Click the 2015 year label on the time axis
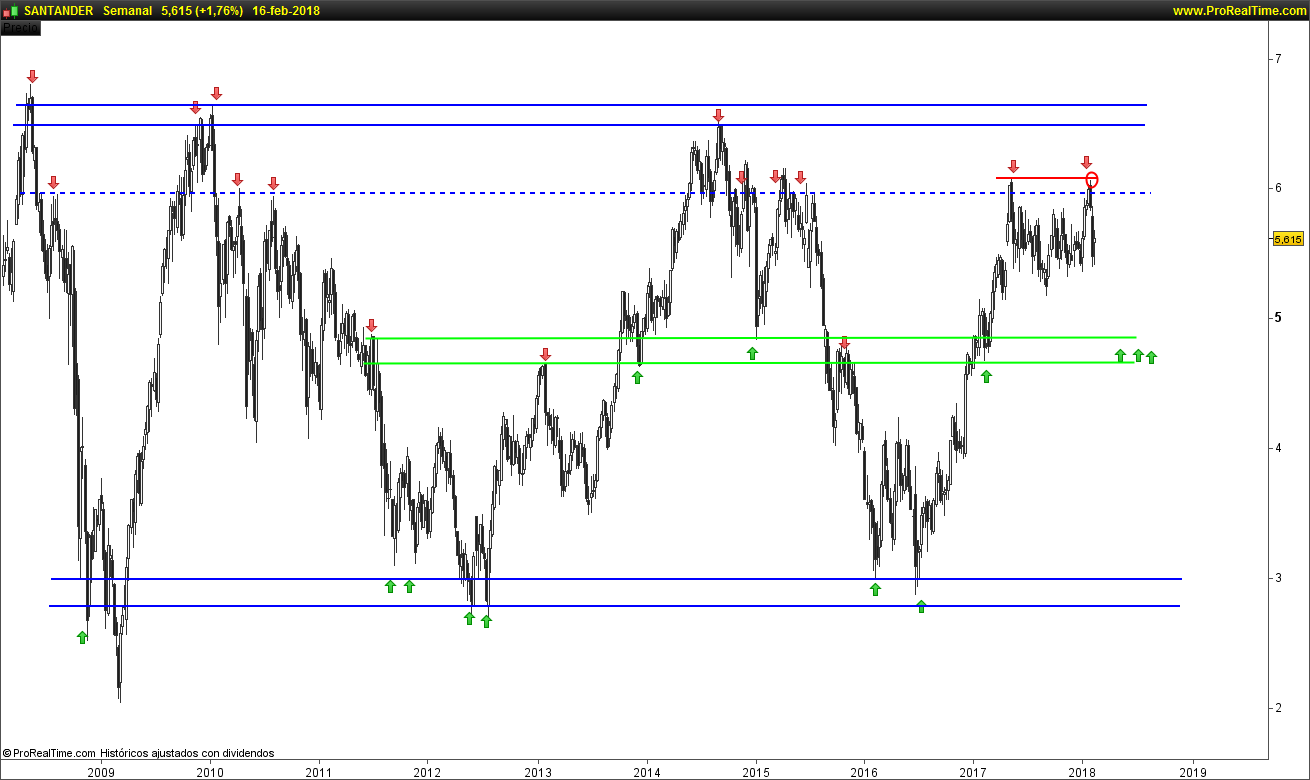This screenshot has height=780, width=1310. point(756,772)
